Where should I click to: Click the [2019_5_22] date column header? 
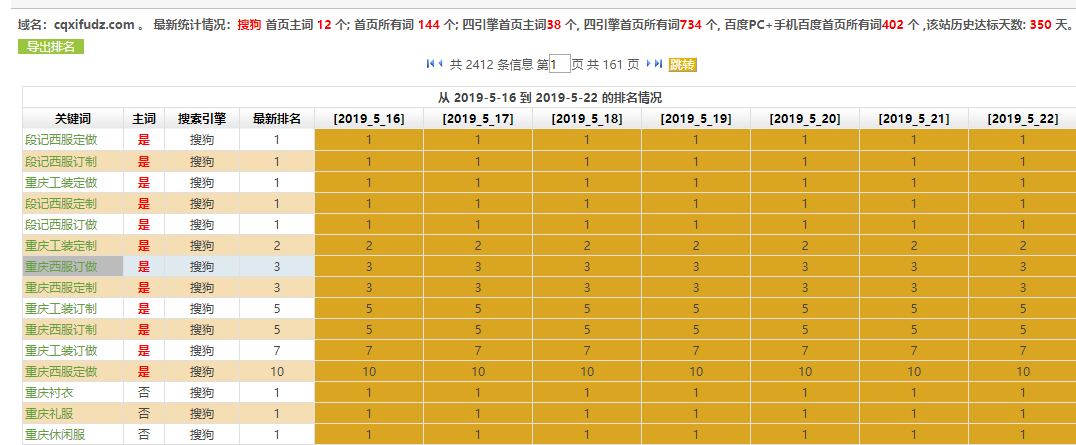click(1022, 118)
